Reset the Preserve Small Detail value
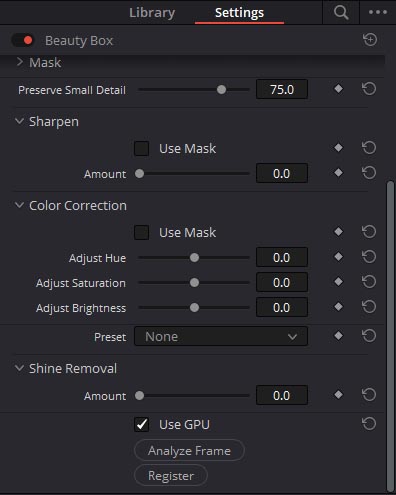396x495 pixels. pyautogui.click(x=369, y=89)
